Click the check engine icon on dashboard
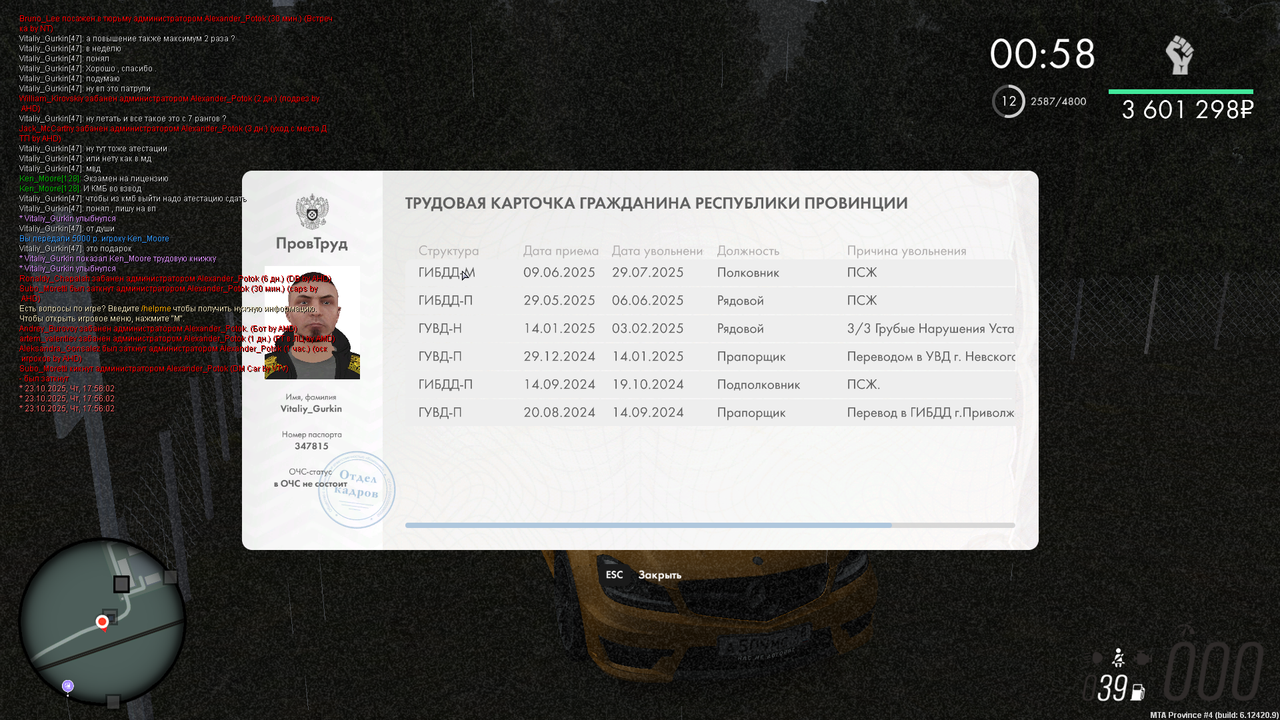The image size is (1280, 720). pyautogui.click(x=1143, y=658)
